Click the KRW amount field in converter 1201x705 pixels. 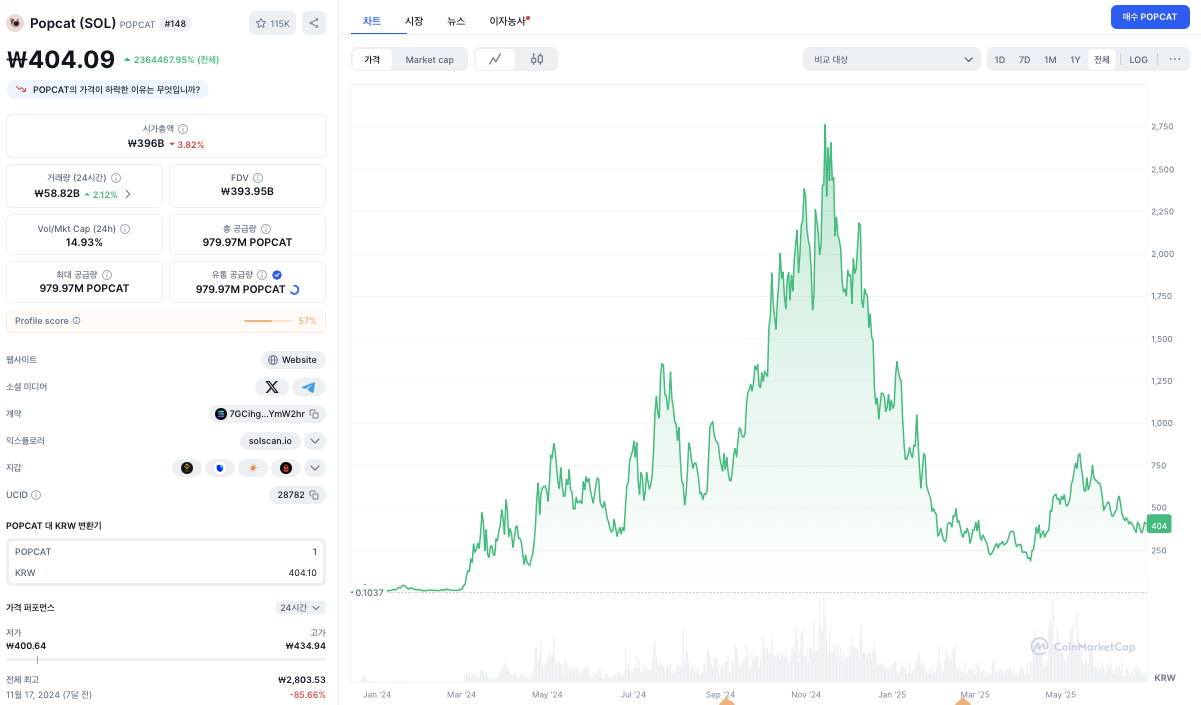(x=166, y=573)
